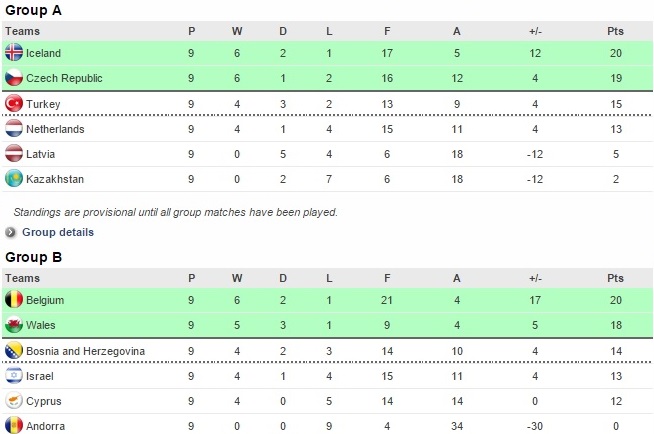Click the Turkey flag icon
654x434 pixels.
14,104
